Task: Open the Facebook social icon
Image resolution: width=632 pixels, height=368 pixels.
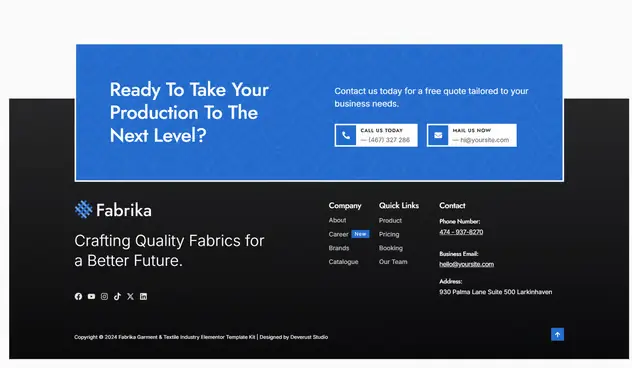Action: click(x=78, y=296)
